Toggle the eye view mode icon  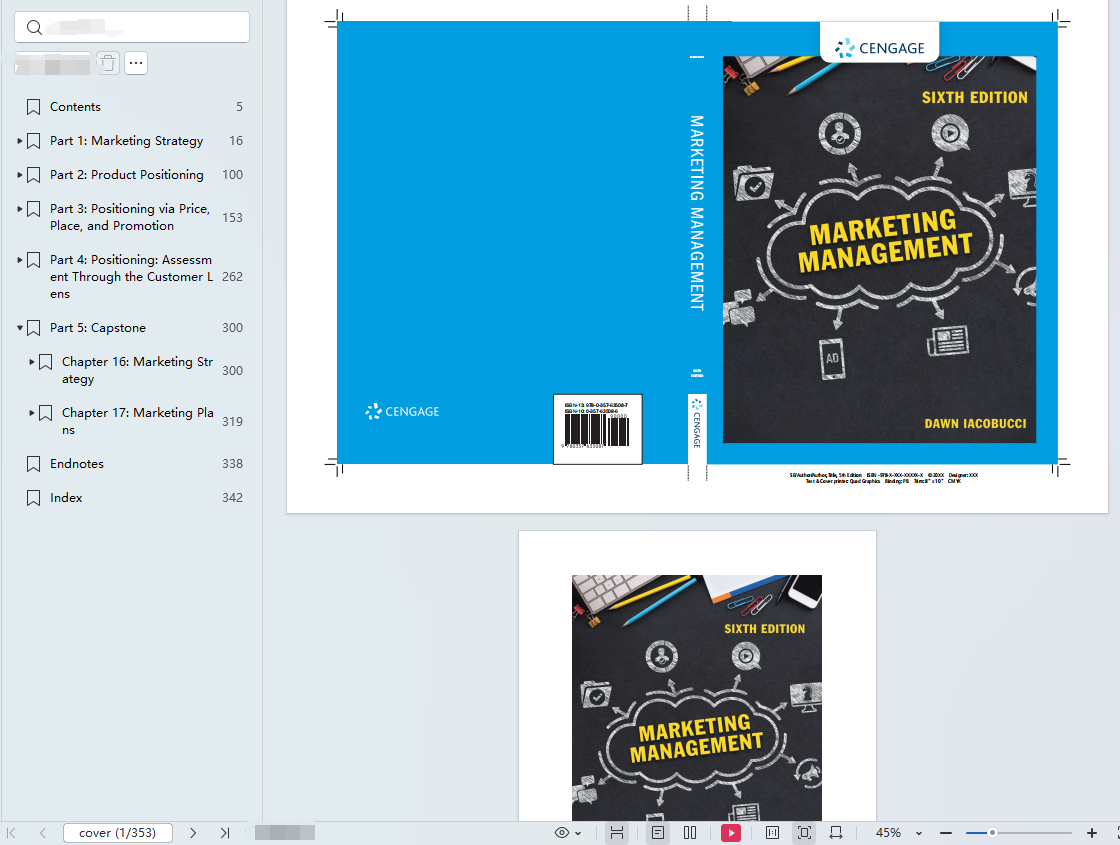click(562, 833)
